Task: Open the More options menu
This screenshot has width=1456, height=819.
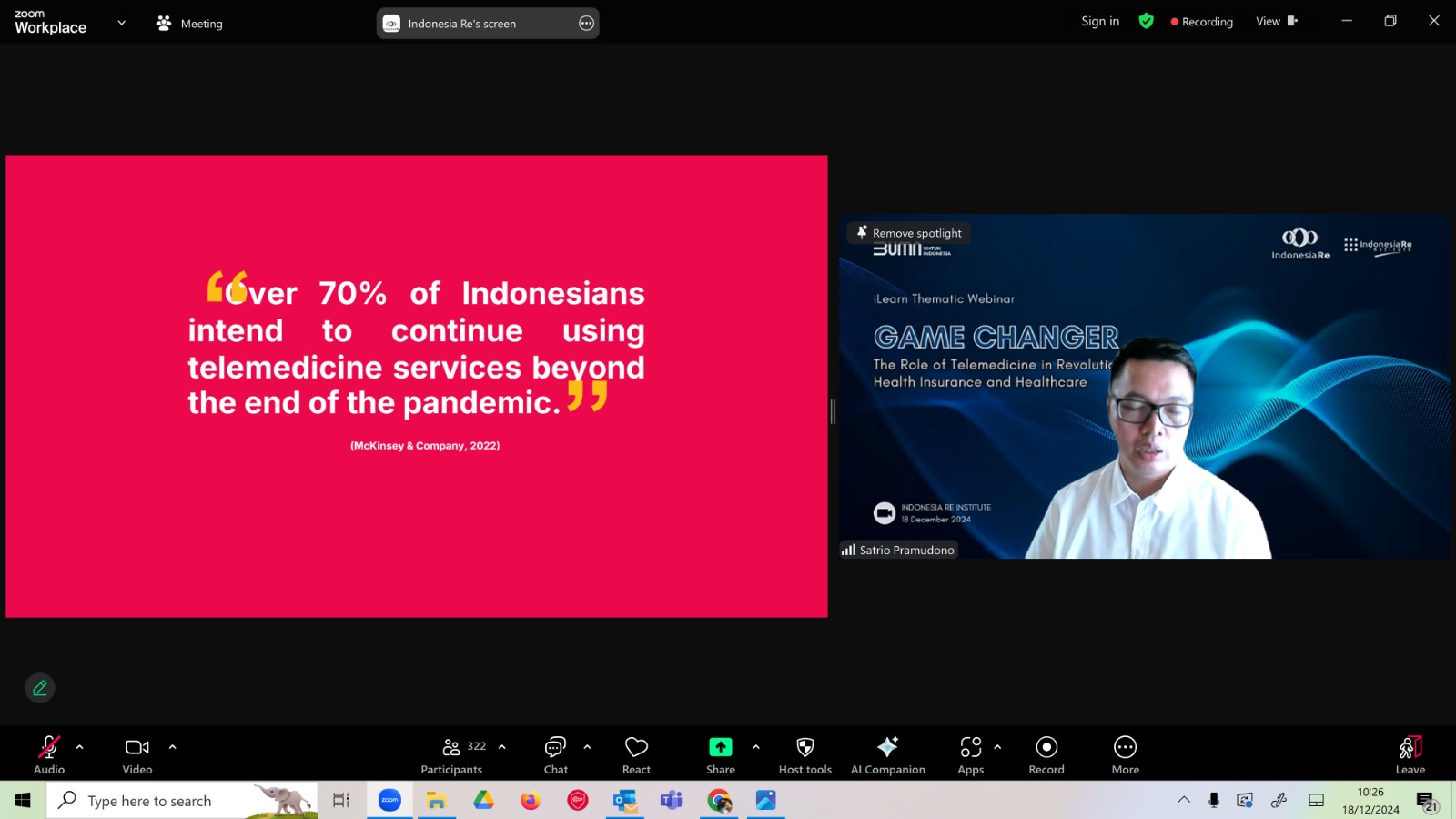Action: (1126, 755)
